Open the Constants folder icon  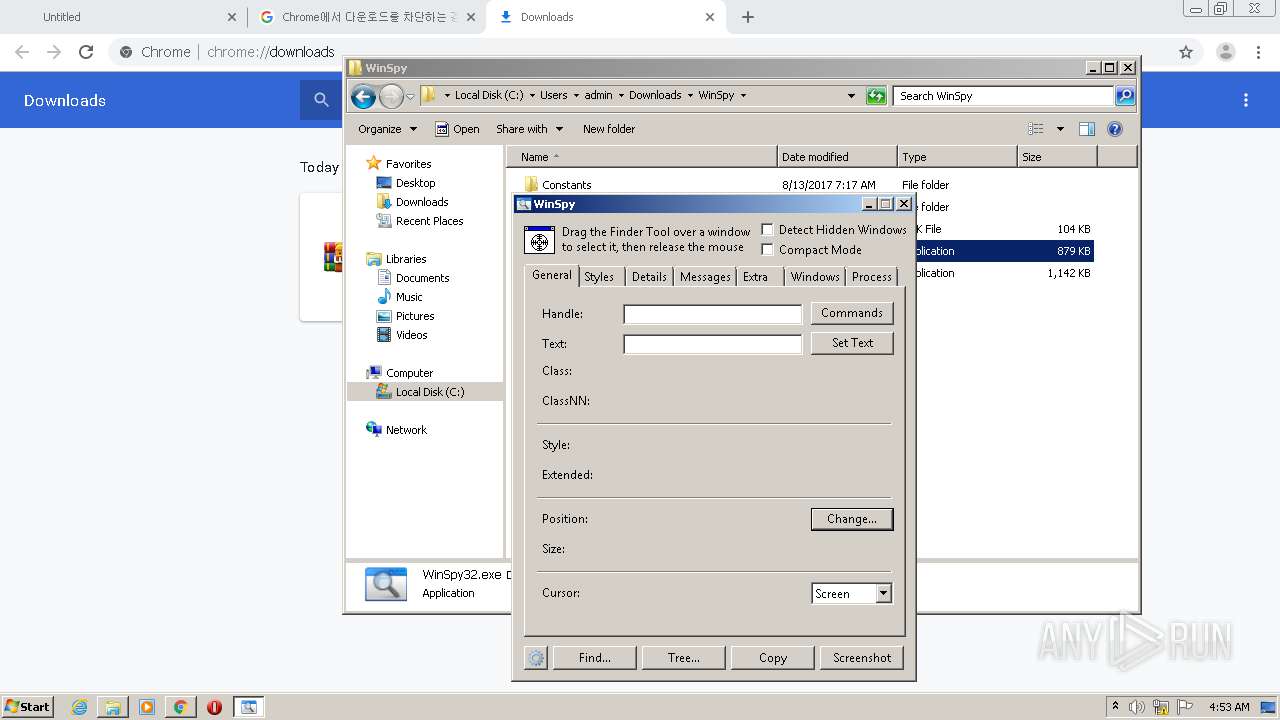tap(531, 185)
